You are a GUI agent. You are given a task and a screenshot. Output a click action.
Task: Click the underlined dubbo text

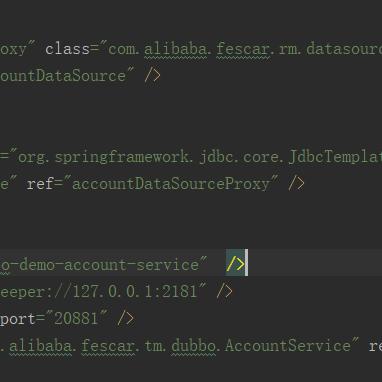point(194,346)
